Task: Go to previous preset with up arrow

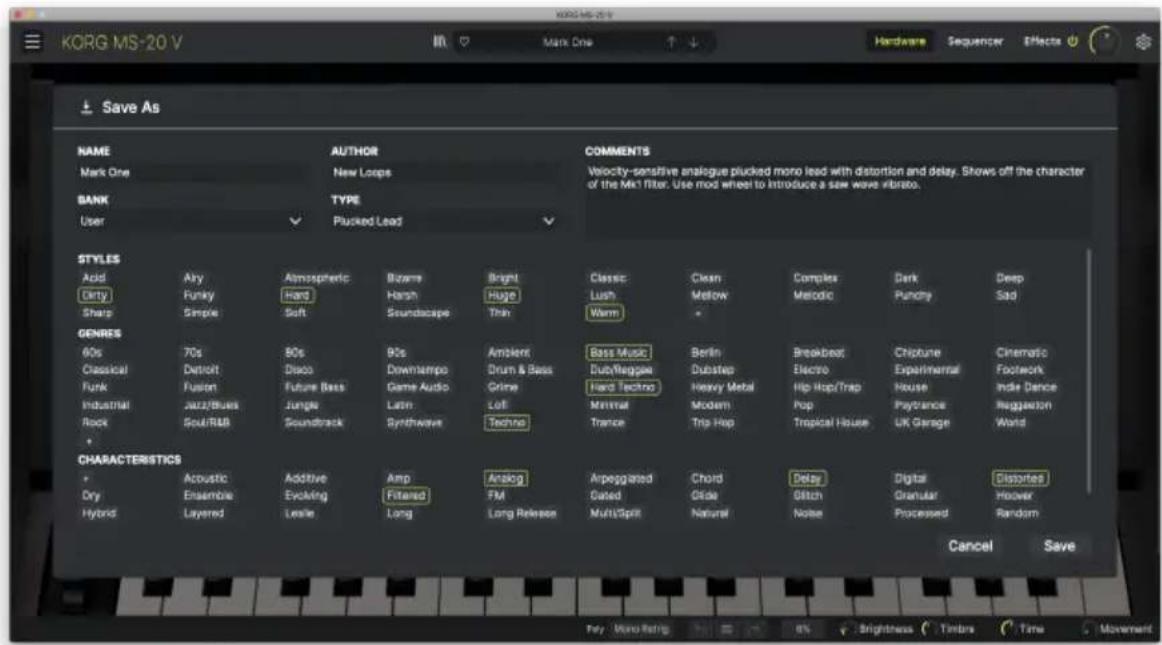Action: click(671, 42)
